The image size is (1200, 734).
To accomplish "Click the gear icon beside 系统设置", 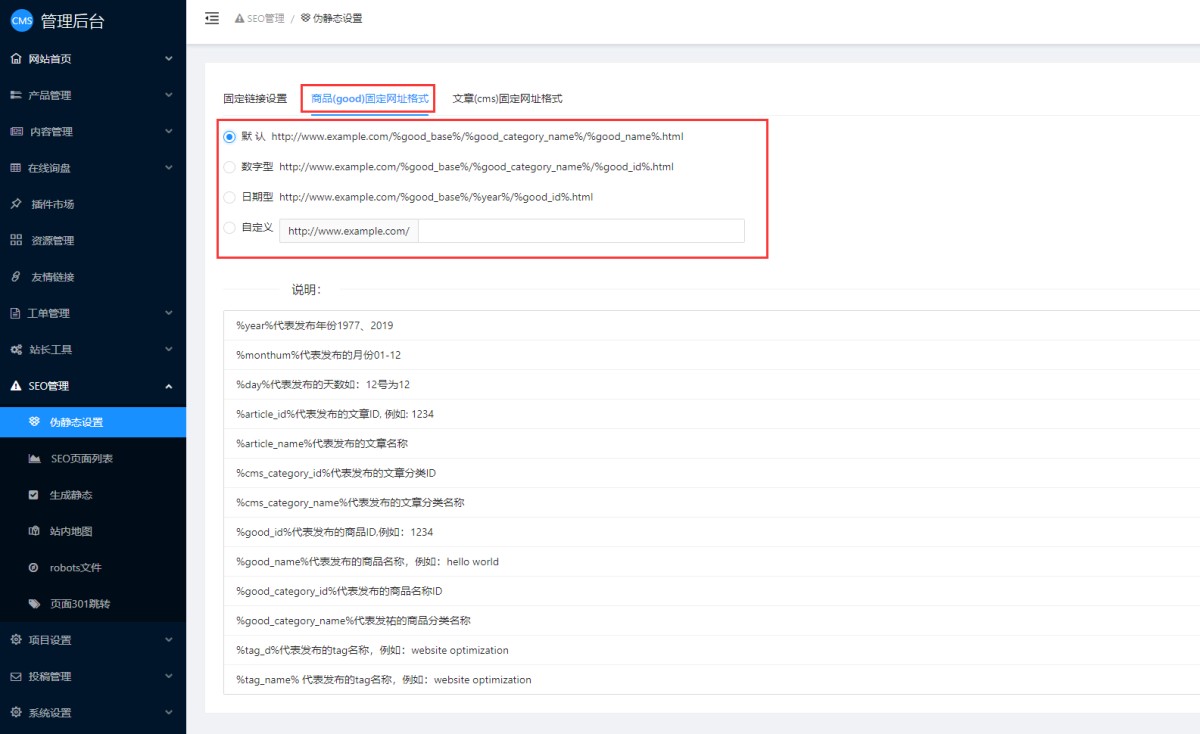I will 16,713.
